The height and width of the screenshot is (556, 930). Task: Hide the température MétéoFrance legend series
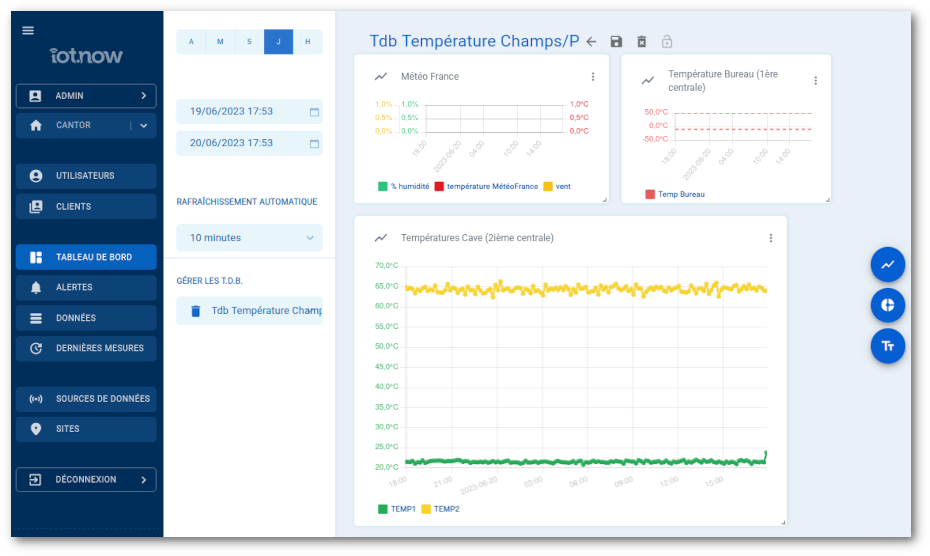[x=486, y=186]
